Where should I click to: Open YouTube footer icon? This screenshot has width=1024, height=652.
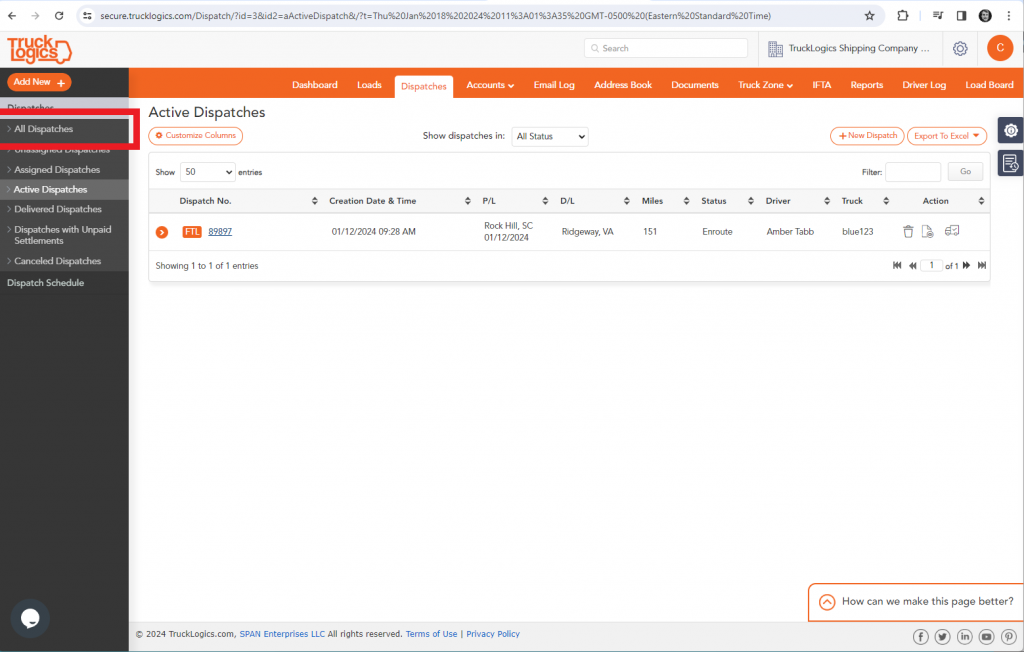(x=987, y=636)
